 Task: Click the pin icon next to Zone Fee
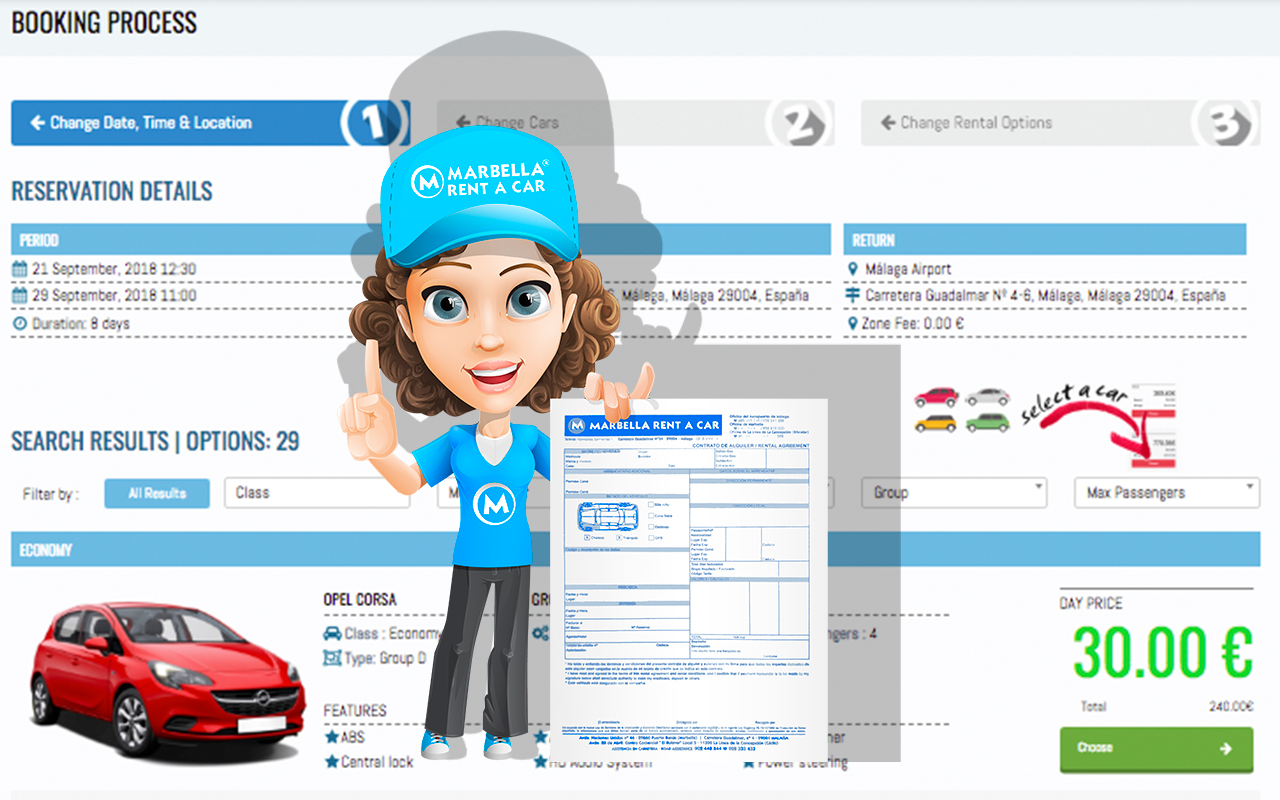852,324
